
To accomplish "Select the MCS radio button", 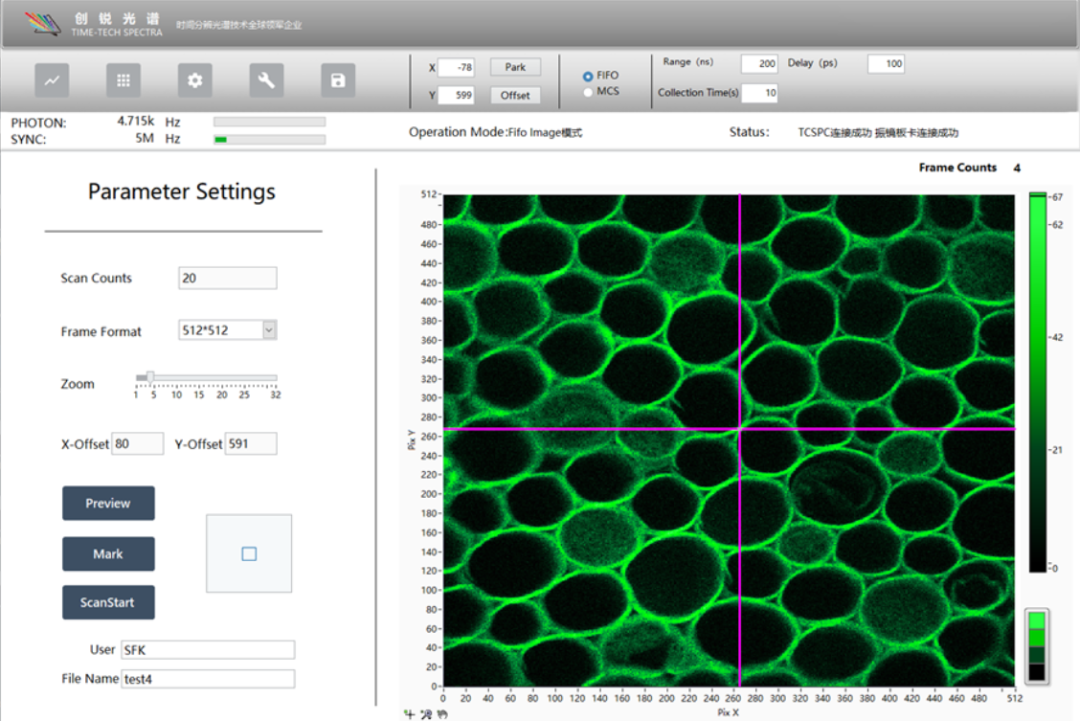I will (588, 92).
